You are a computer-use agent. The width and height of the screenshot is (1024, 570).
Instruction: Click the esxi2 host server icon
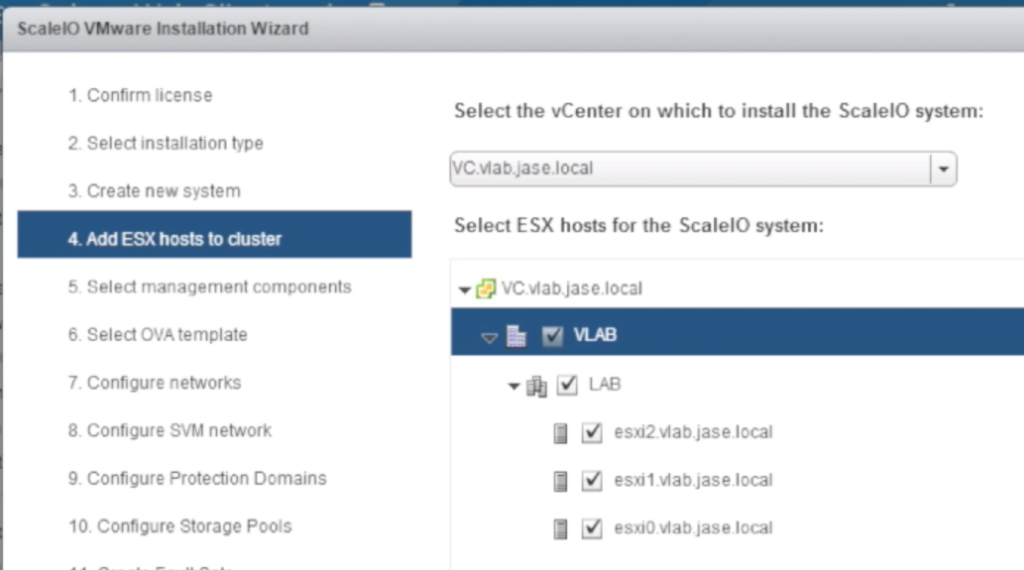tap(561, 433)
